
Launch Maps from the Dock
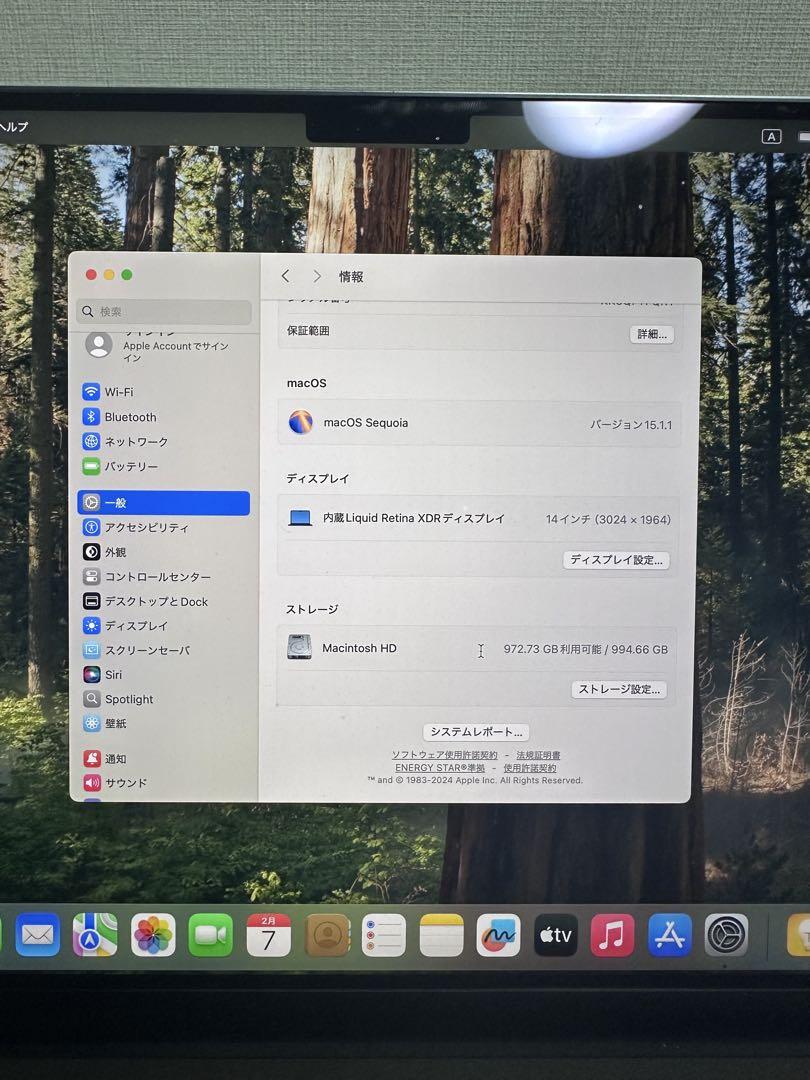point(95,935)
